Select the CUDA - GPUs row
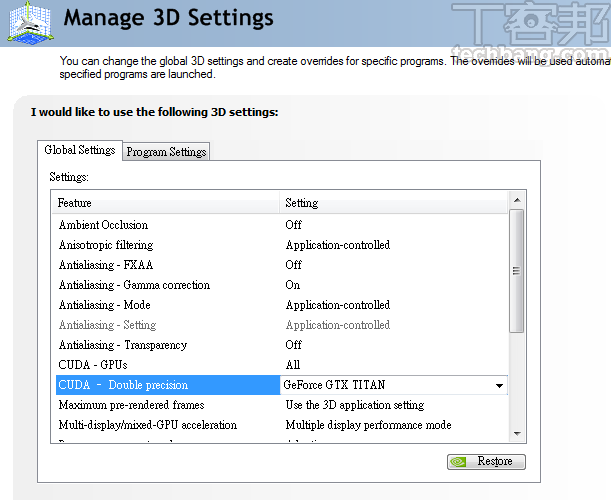 pyautogui.click(x=280, y=365)
